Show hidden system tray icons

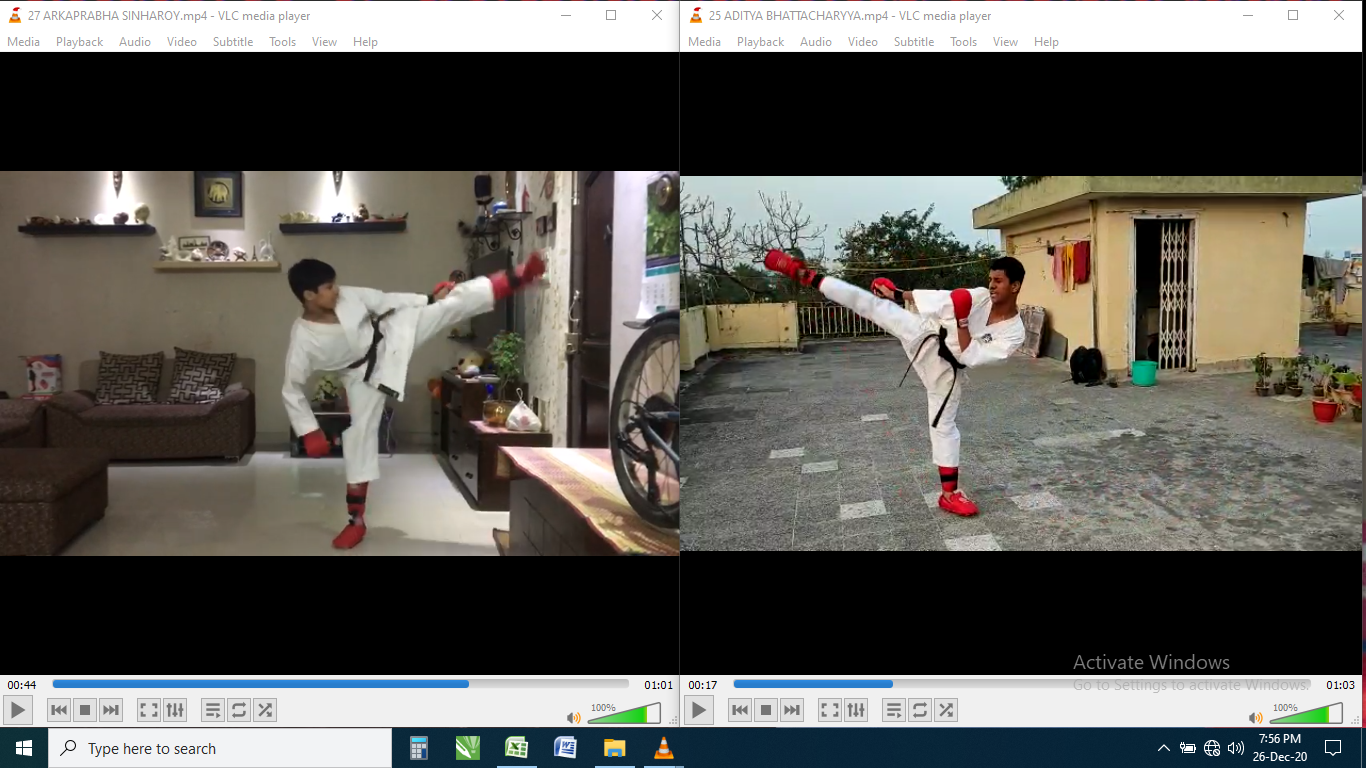point(1163,748)
